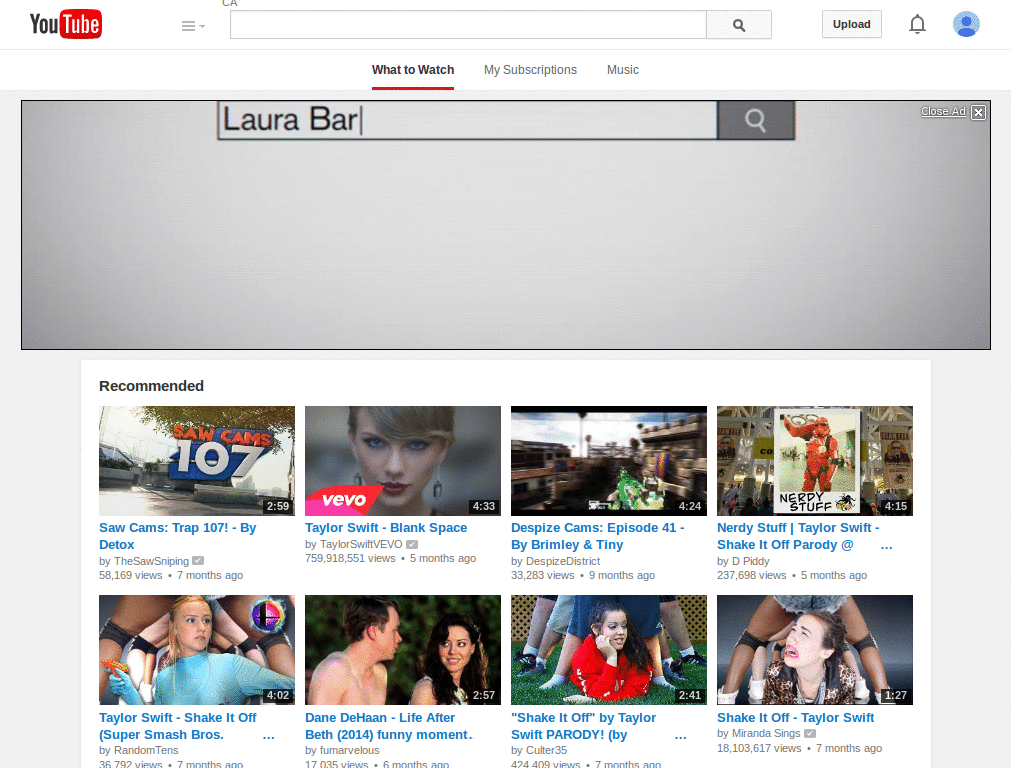Screen dimensions: 1024x768
Task: Open TheSawSniping channel link
Action: click(151, 561)
